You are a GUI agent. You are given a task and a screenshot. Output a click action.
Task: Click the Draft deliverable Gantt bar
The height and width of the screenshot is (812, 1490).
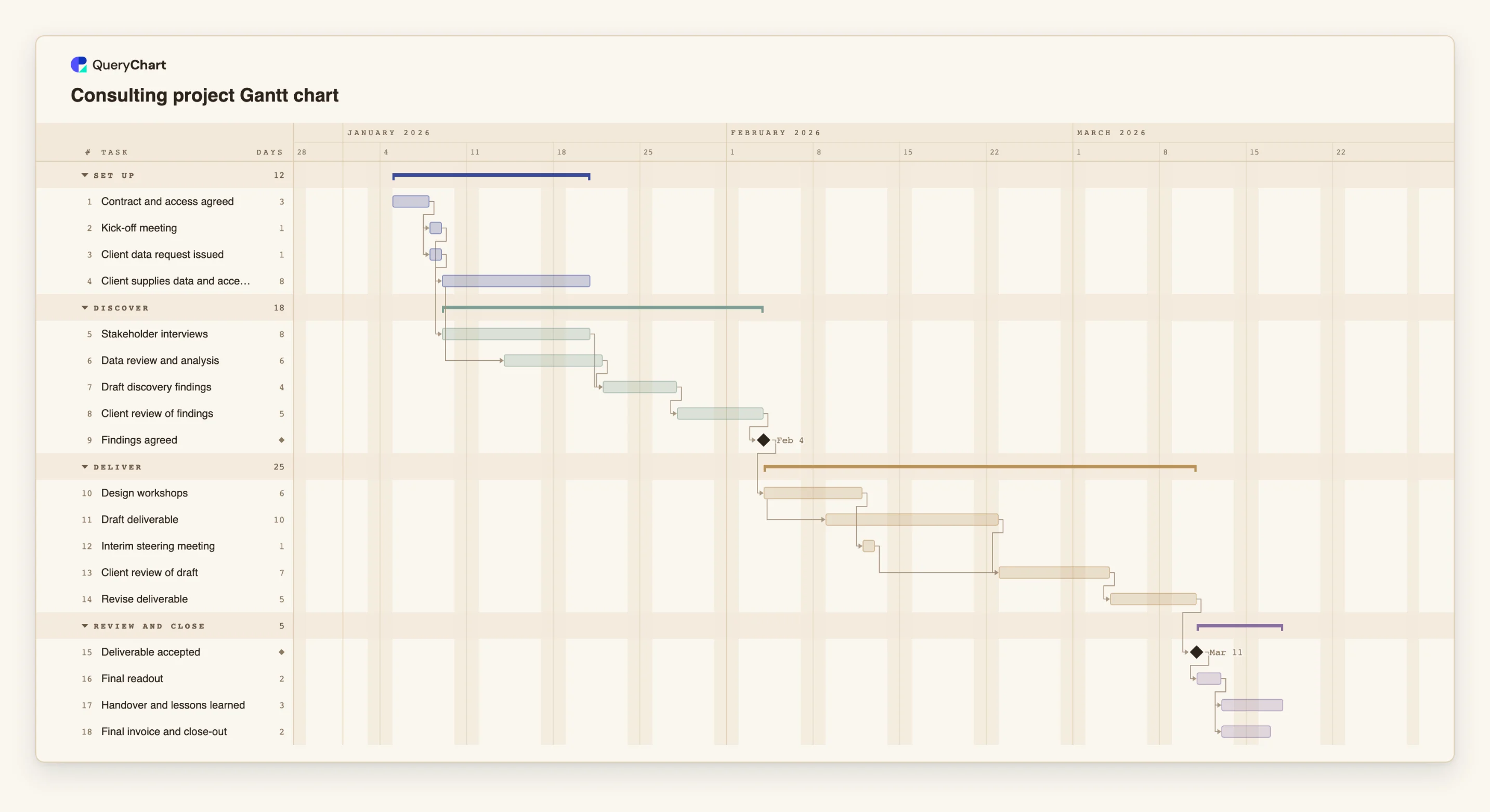[911, 519]
